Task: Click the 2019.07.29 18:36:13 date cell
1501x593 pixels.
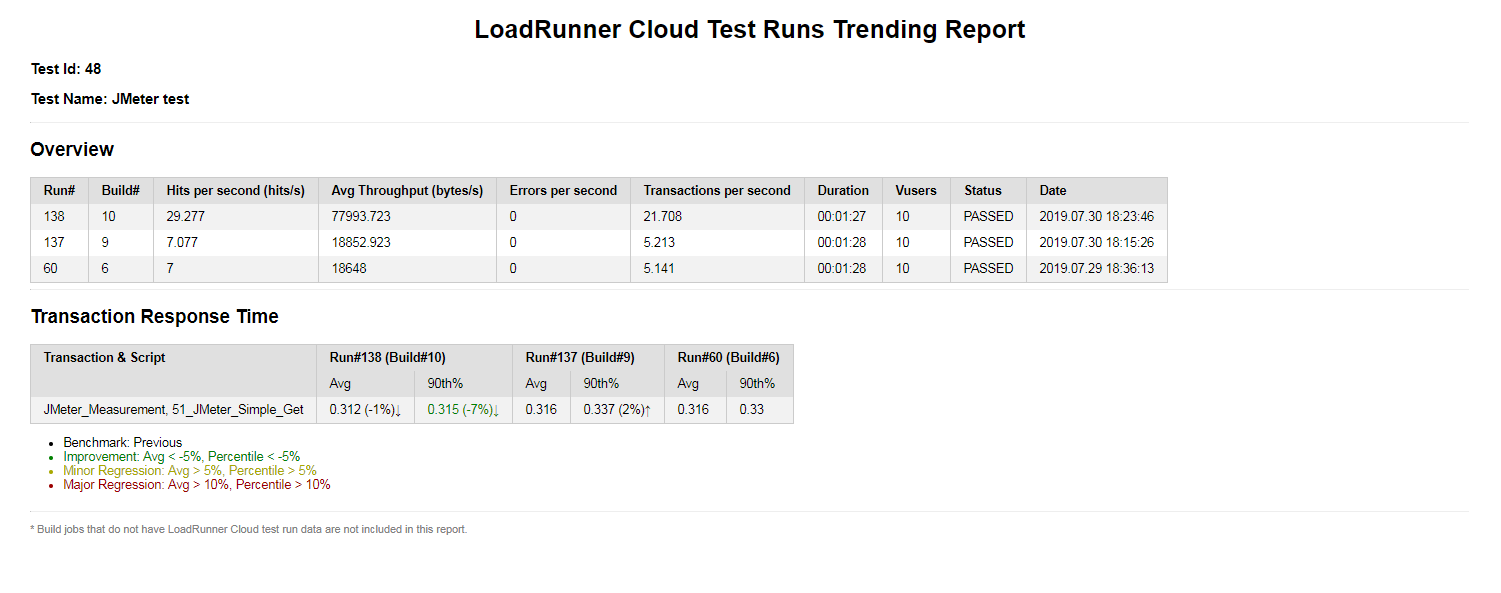Action: pos(1097,268)
